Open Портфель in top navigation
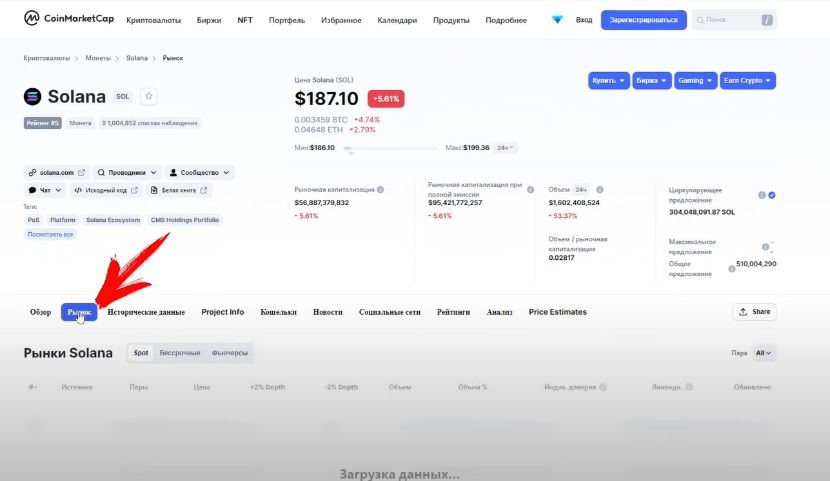Image resolution: width=830 pixels, height=481 pixels. coord(287,20)
